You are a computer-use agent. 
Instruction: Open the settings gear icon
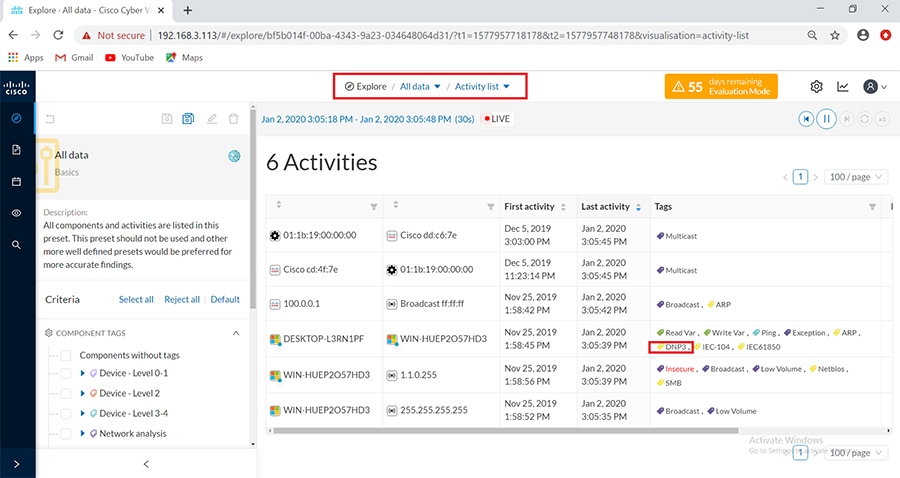click(x=816, y=87)
